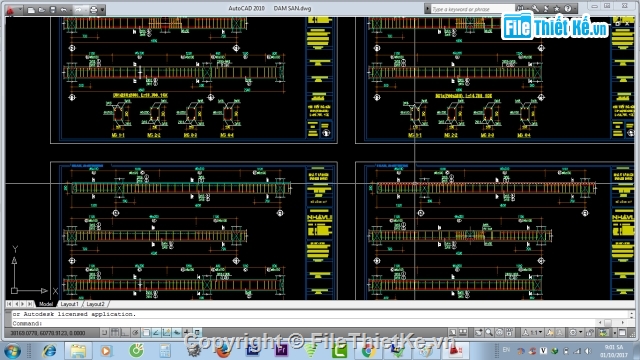Open Quick View Layouts icon
The image size is (640, 360).
(x=463, y=333)
